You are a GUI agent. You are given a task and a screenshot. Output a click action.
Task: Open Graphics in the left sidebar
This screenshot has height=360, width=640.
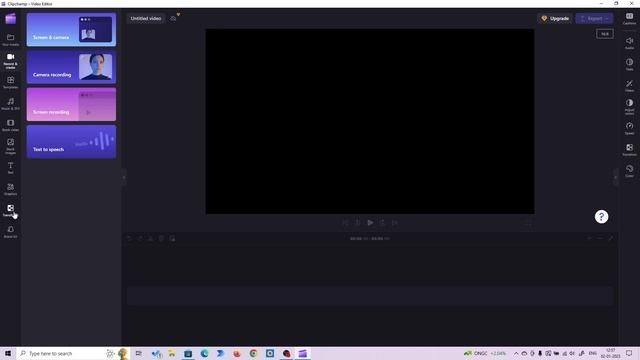coord(11,189)
